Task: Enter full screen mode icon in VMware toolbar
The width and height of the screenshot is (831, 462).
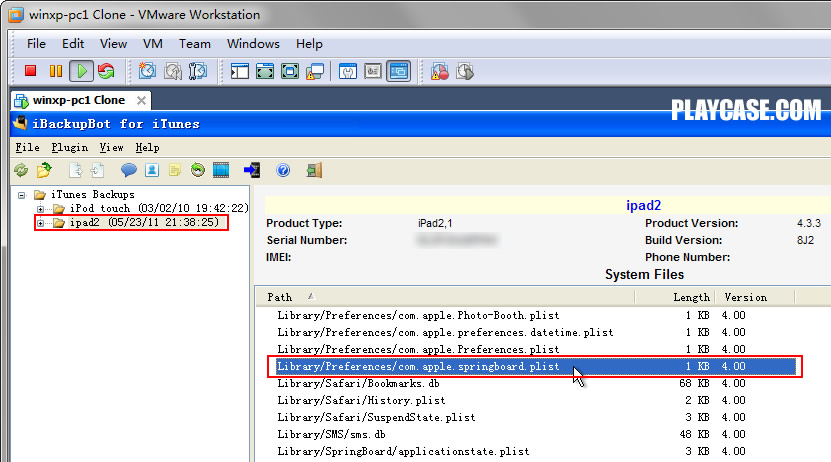Action: click(x=290, y=71)
